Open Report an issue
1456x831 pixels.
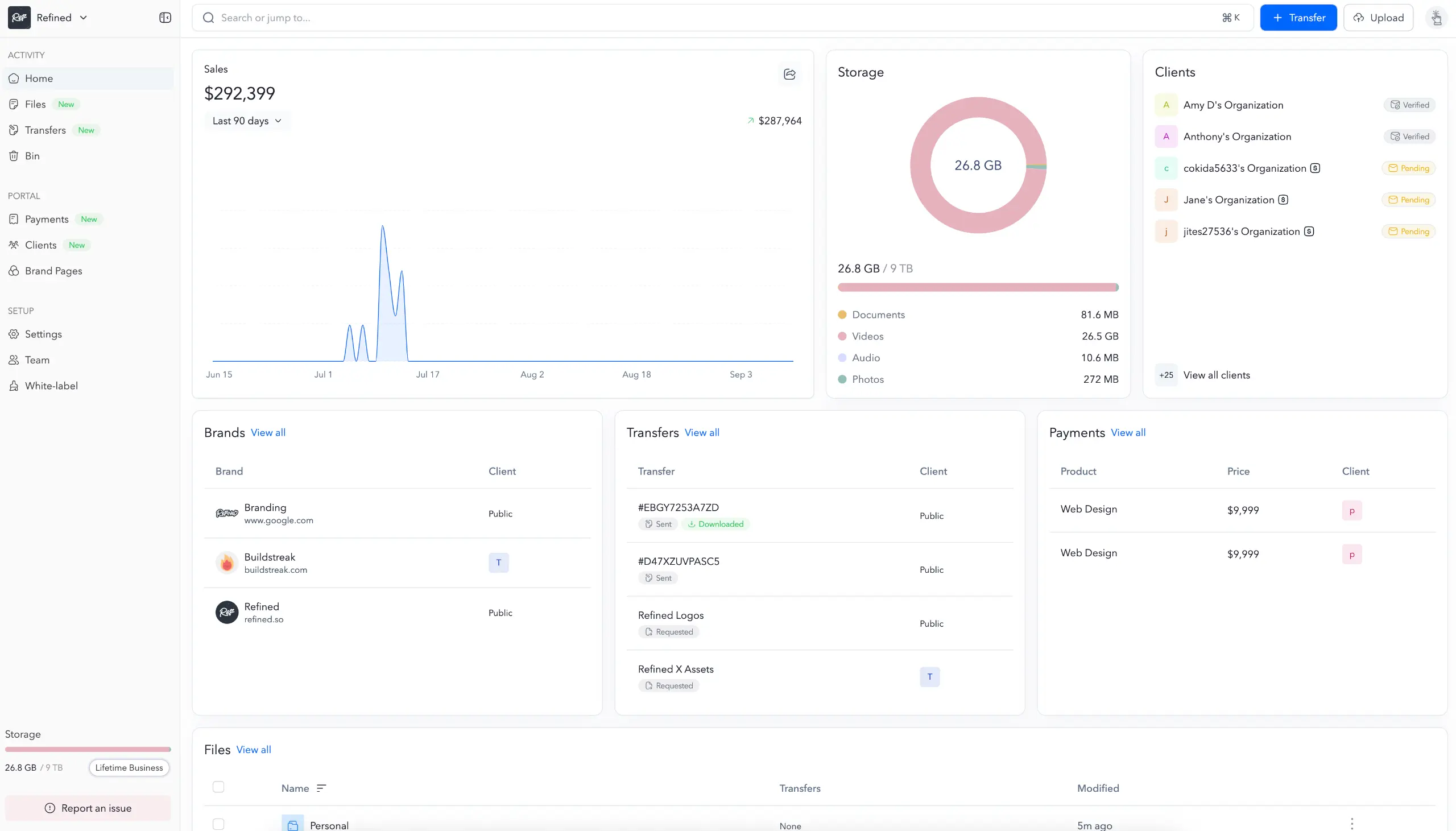[x=87, y=808]
